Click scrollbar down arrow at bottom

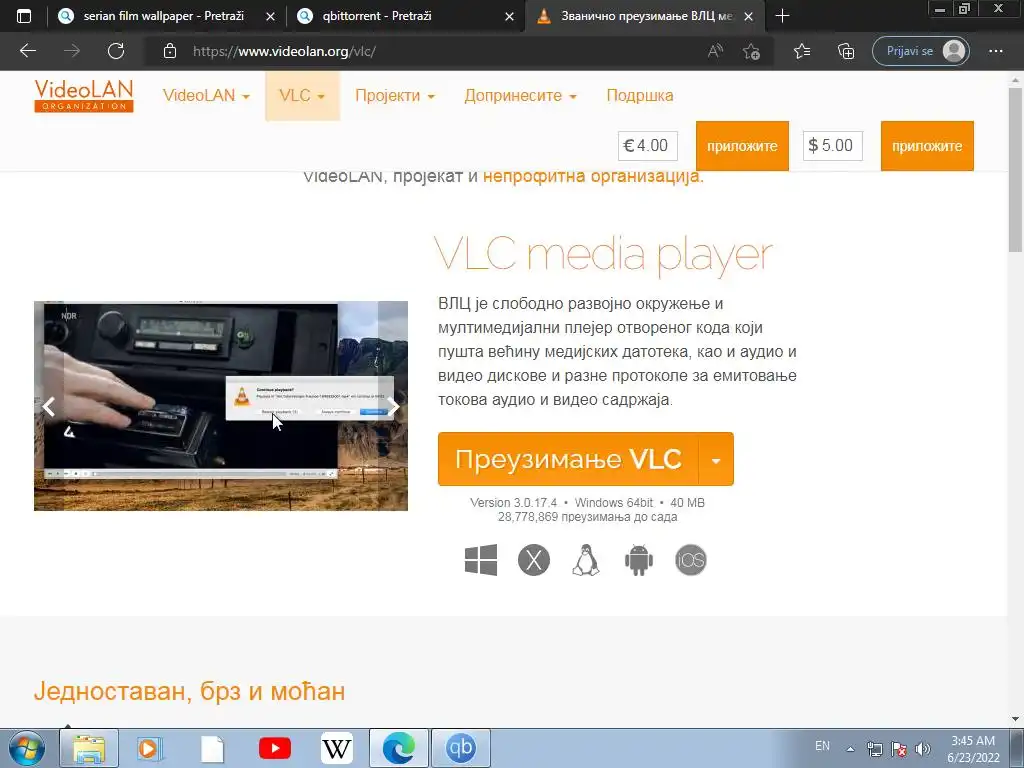[1016, 719]
